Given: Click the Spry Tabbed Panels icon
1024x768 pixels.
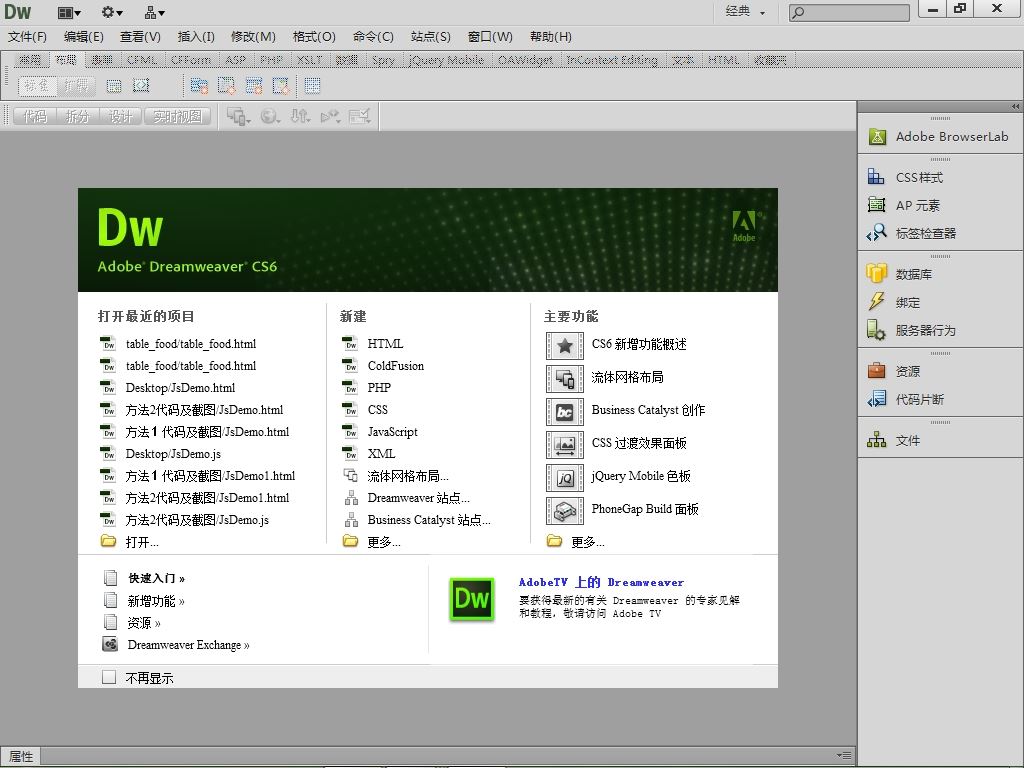Looking at the screenshot, I should pos(226,86).
